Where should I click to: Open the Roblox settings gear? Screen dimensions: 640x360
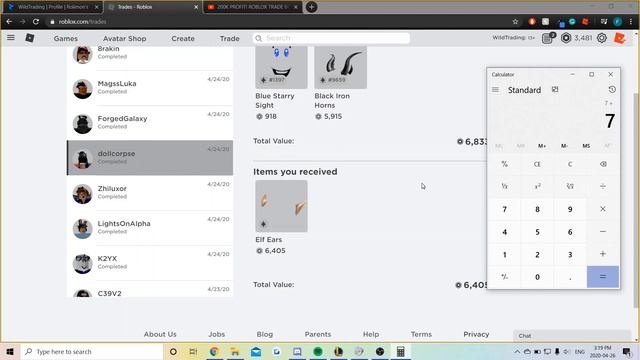[602, 38]
